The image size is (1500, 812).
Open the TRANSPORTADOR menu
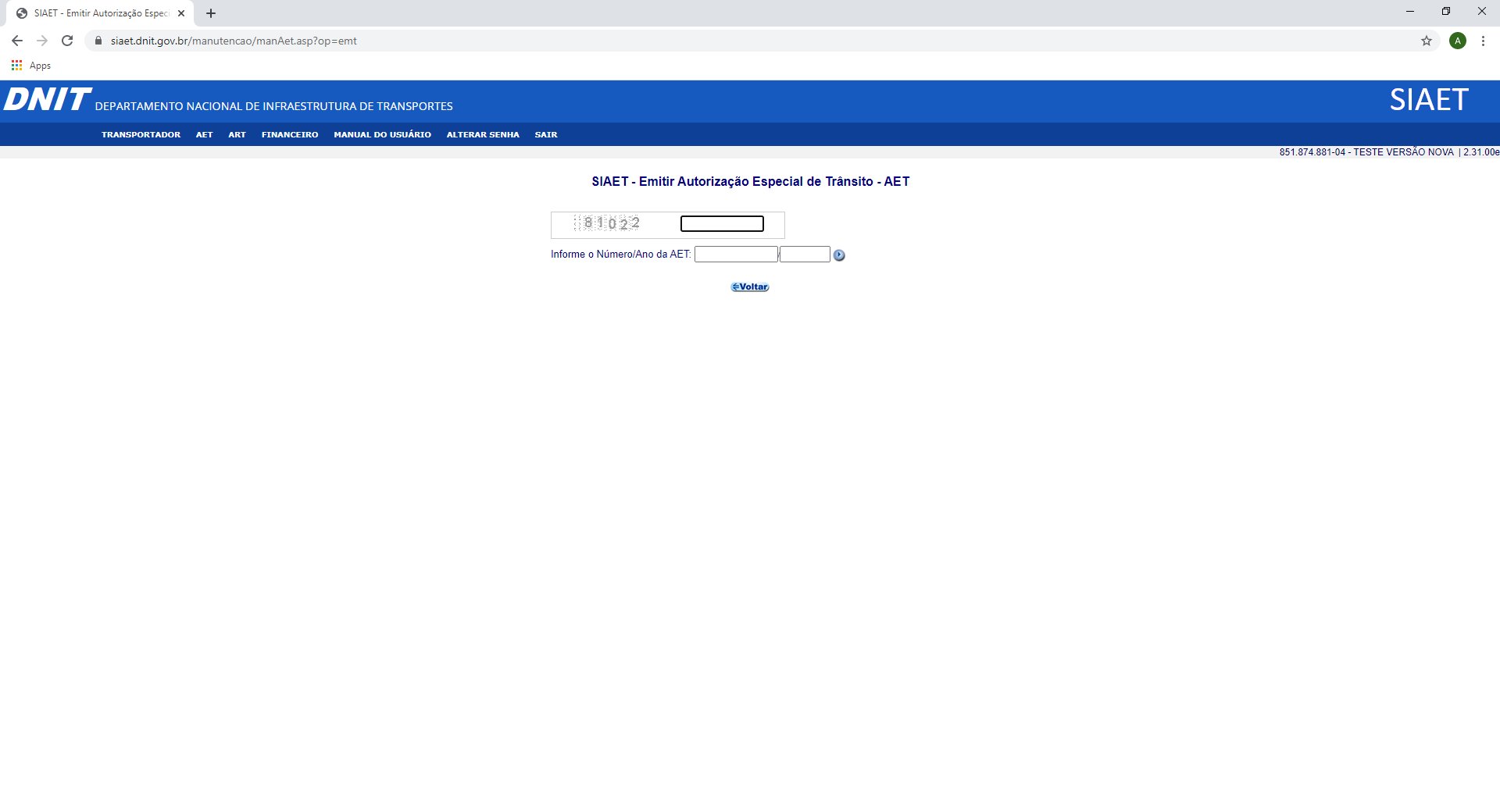tap(141, 134)
